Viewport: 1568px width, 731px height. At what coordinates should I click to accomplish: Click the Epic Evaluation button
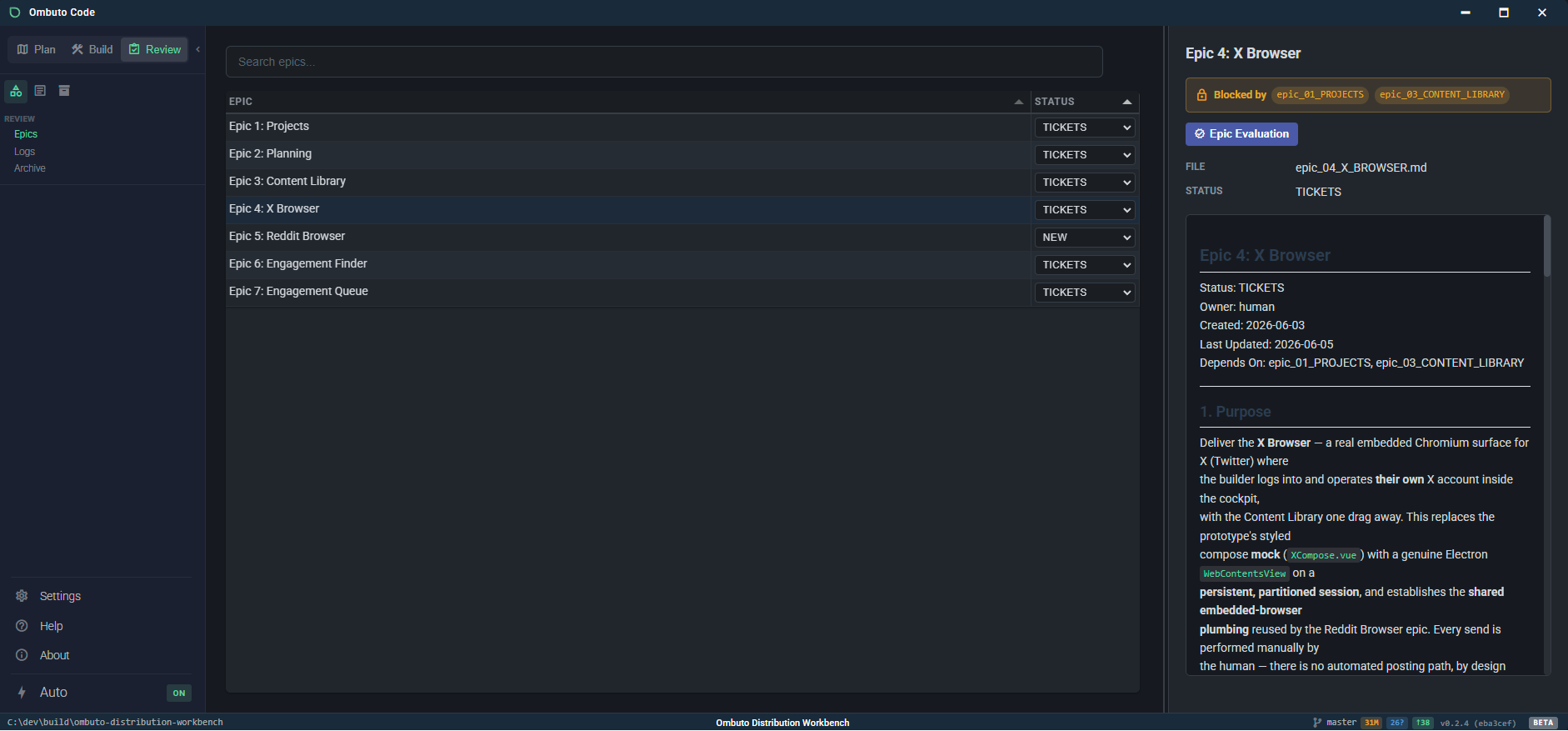point(1241,134)
